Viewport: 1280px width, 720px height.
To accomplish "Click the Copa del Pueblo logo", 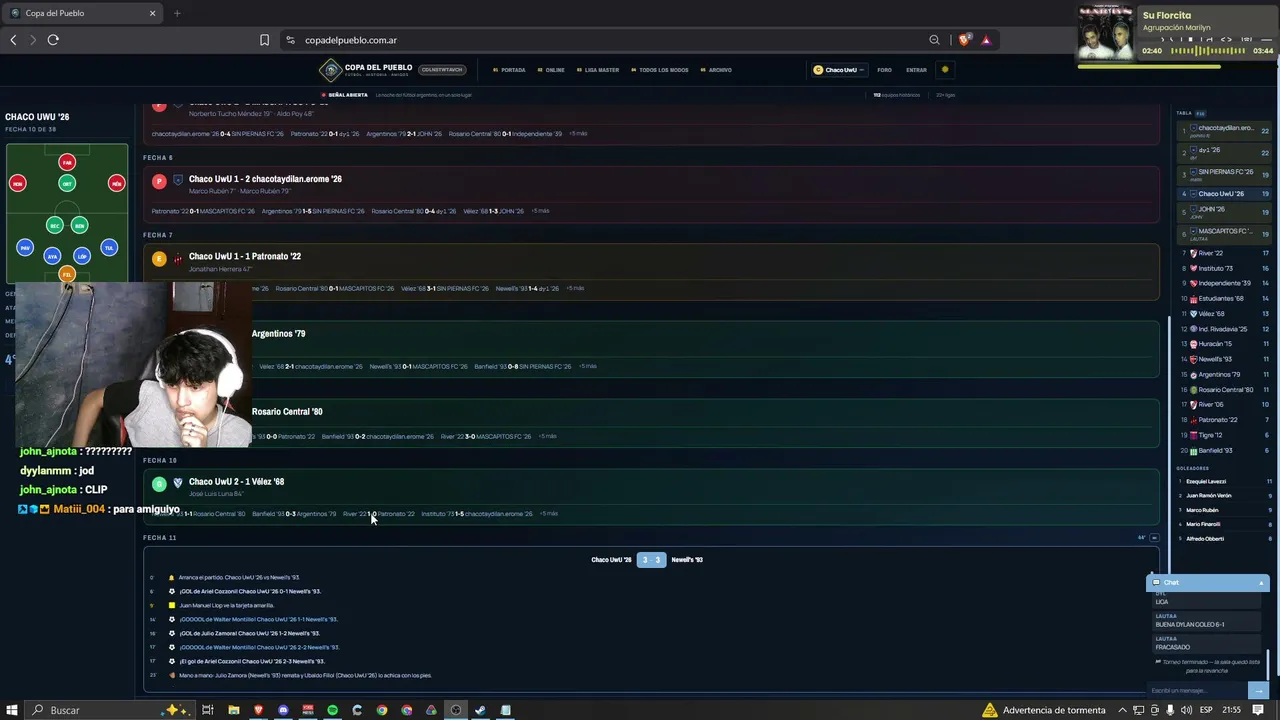I will (x=365, y=70).
